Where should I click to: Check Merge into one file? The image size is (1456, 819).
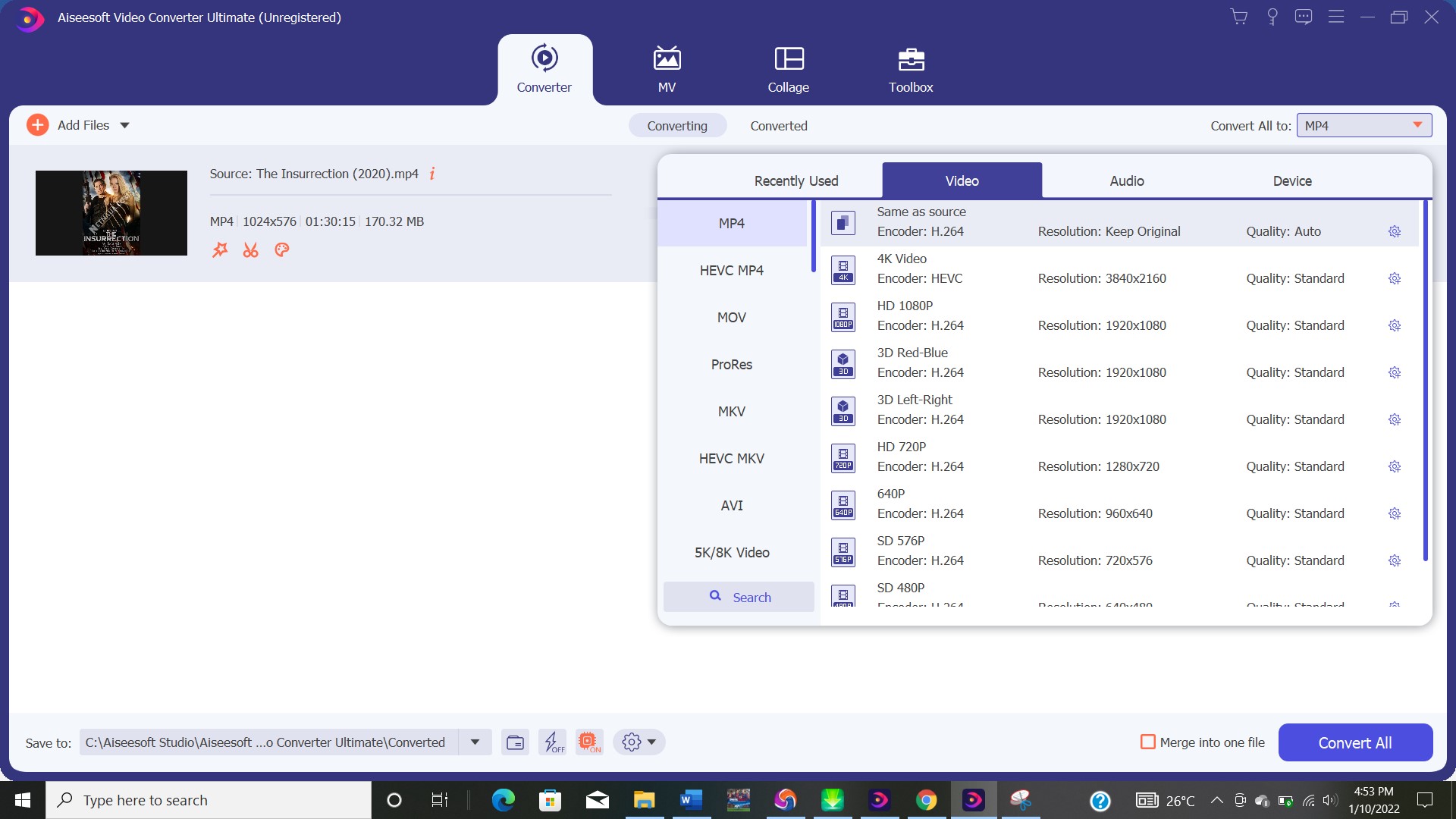pyautogui.click(x=1148, y=742)
